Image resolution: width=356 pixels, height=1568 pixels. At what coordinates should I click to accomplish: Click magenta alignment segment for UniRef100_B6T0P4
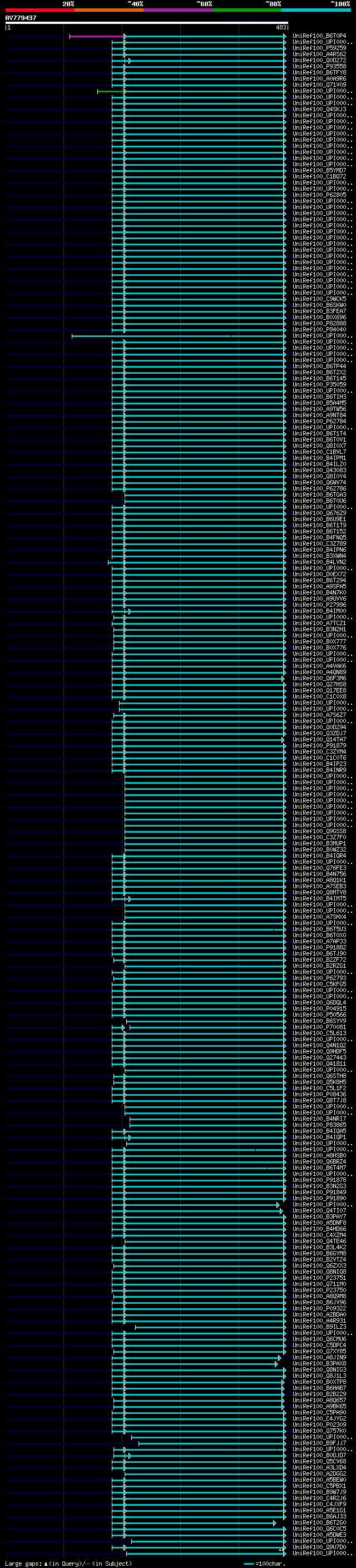[97, 36]
